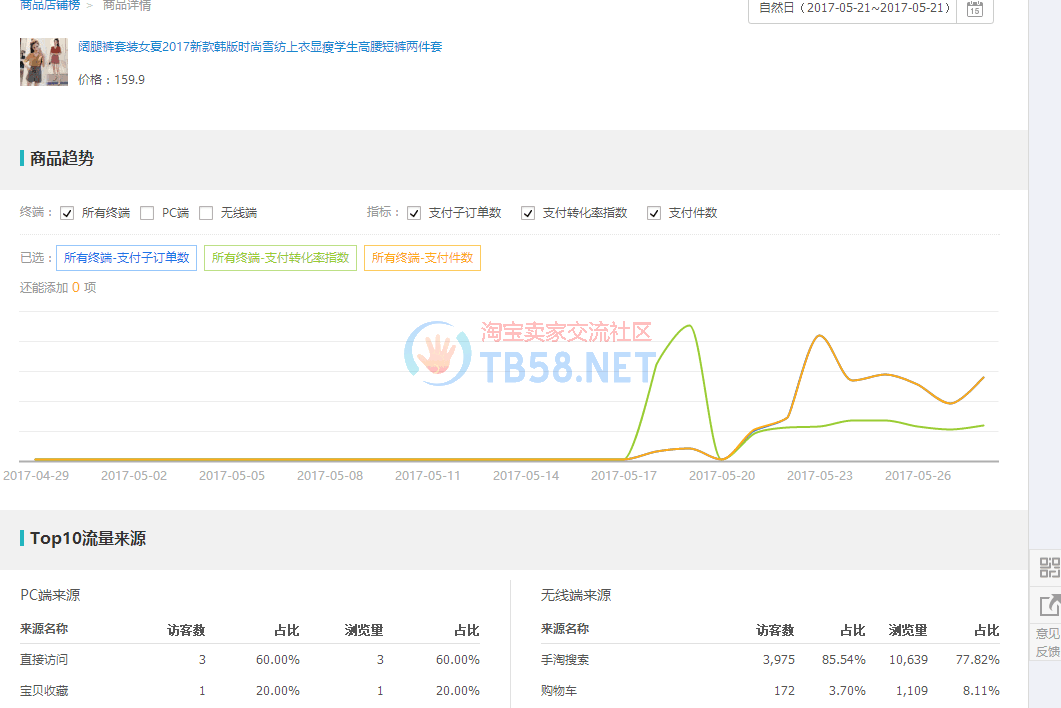Click the 无线端来源 table title
1061x708 pixels.
click(x=576, y=595)
